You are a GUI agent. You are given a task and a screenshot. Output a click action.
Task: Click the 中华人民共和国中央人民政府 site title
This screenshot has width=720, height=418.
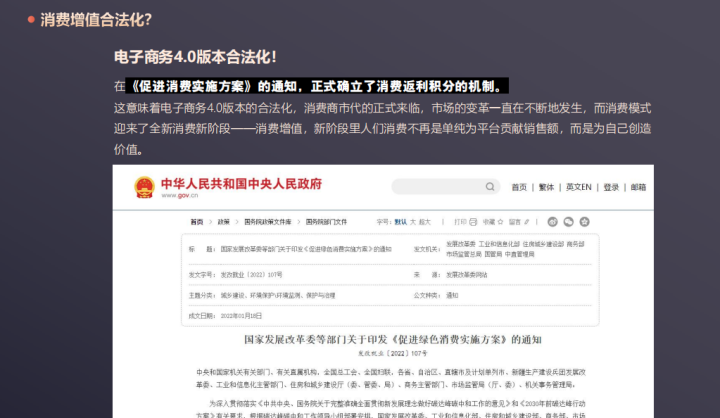[x=242, y=184]
